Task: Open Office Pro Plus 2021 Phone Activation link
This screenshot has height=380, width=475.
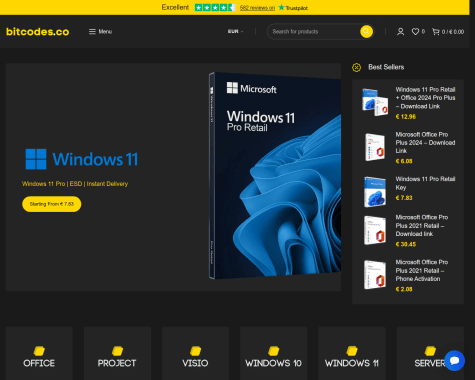Action: click(422, 270)
